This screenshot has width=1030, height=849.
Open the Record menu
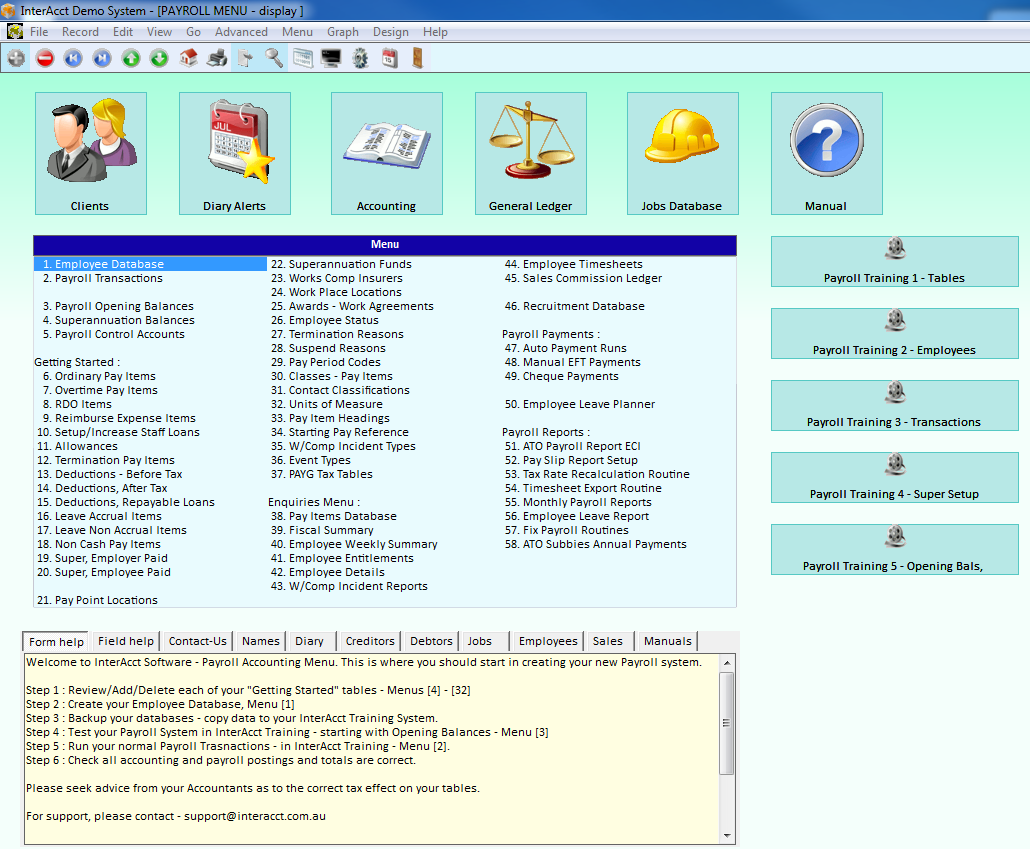point(80,32)
